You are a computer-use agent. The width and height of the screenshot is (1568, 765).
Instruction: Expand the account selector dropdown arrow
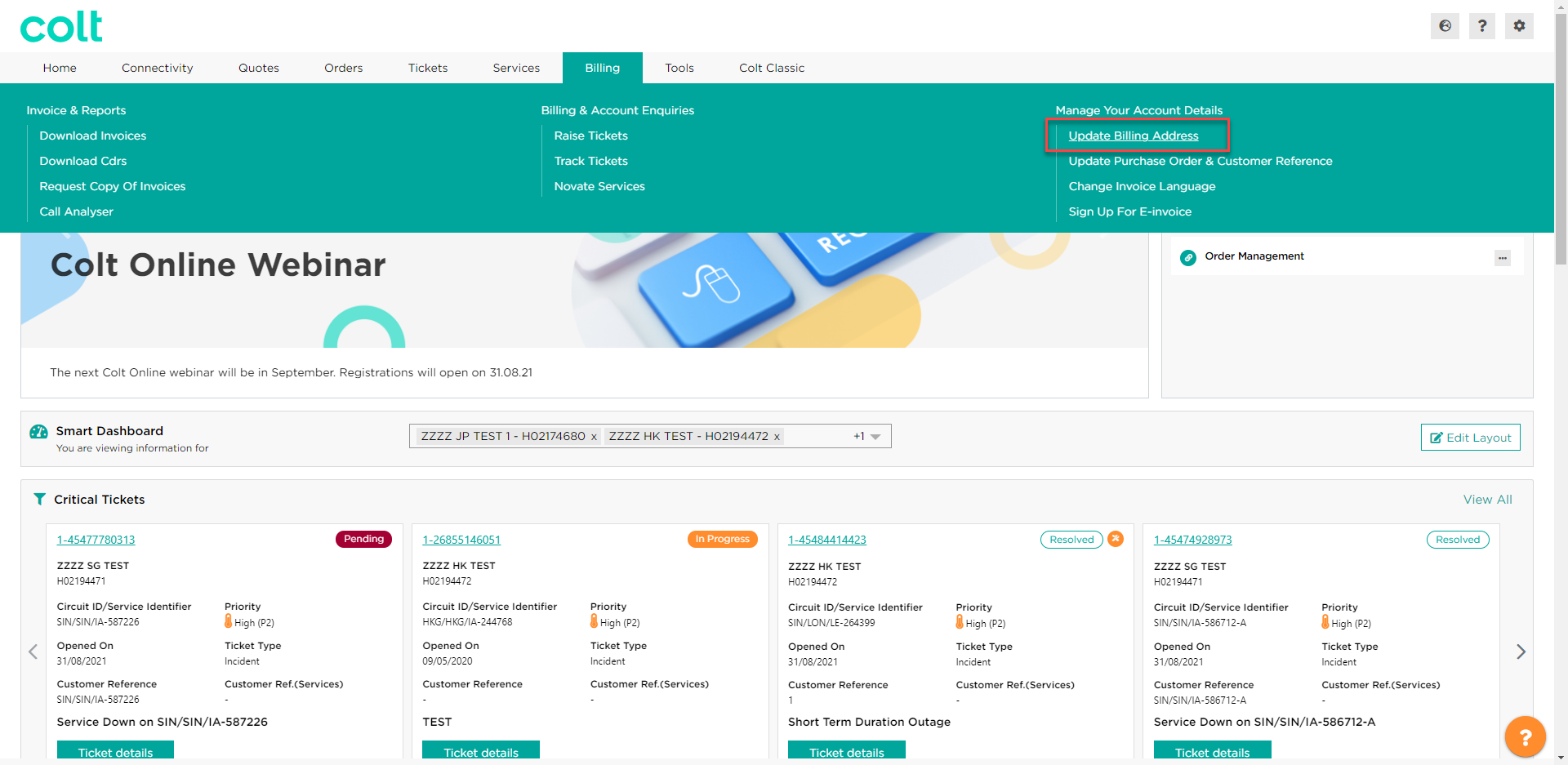coord(875,437)
